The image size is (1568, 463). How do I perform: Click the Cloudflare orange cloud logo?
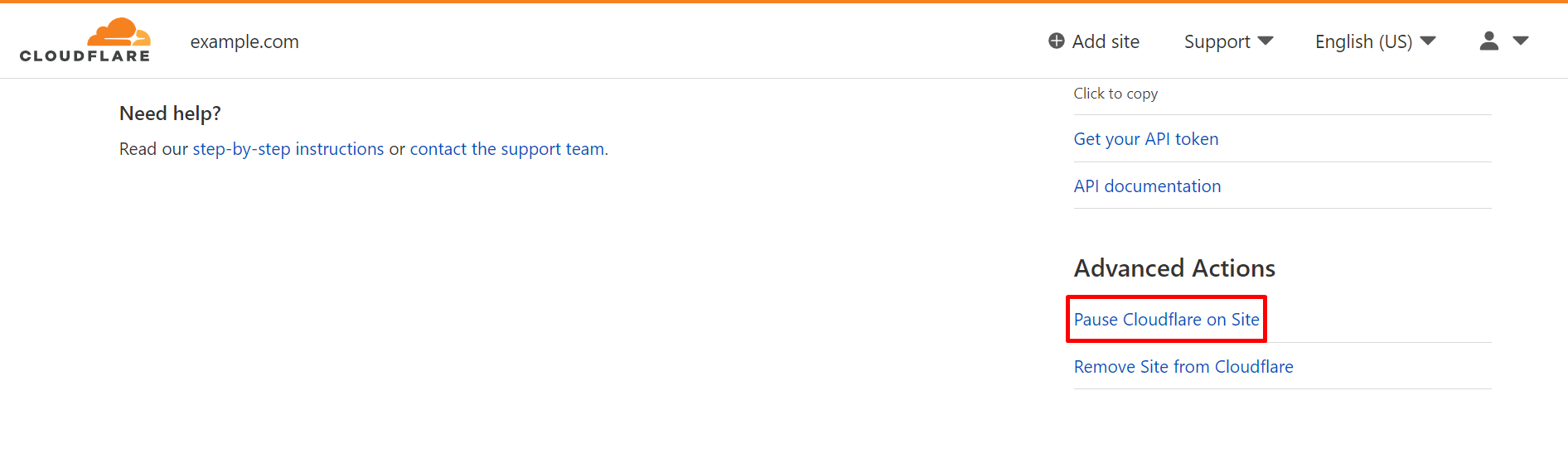(x=119, y=32)
